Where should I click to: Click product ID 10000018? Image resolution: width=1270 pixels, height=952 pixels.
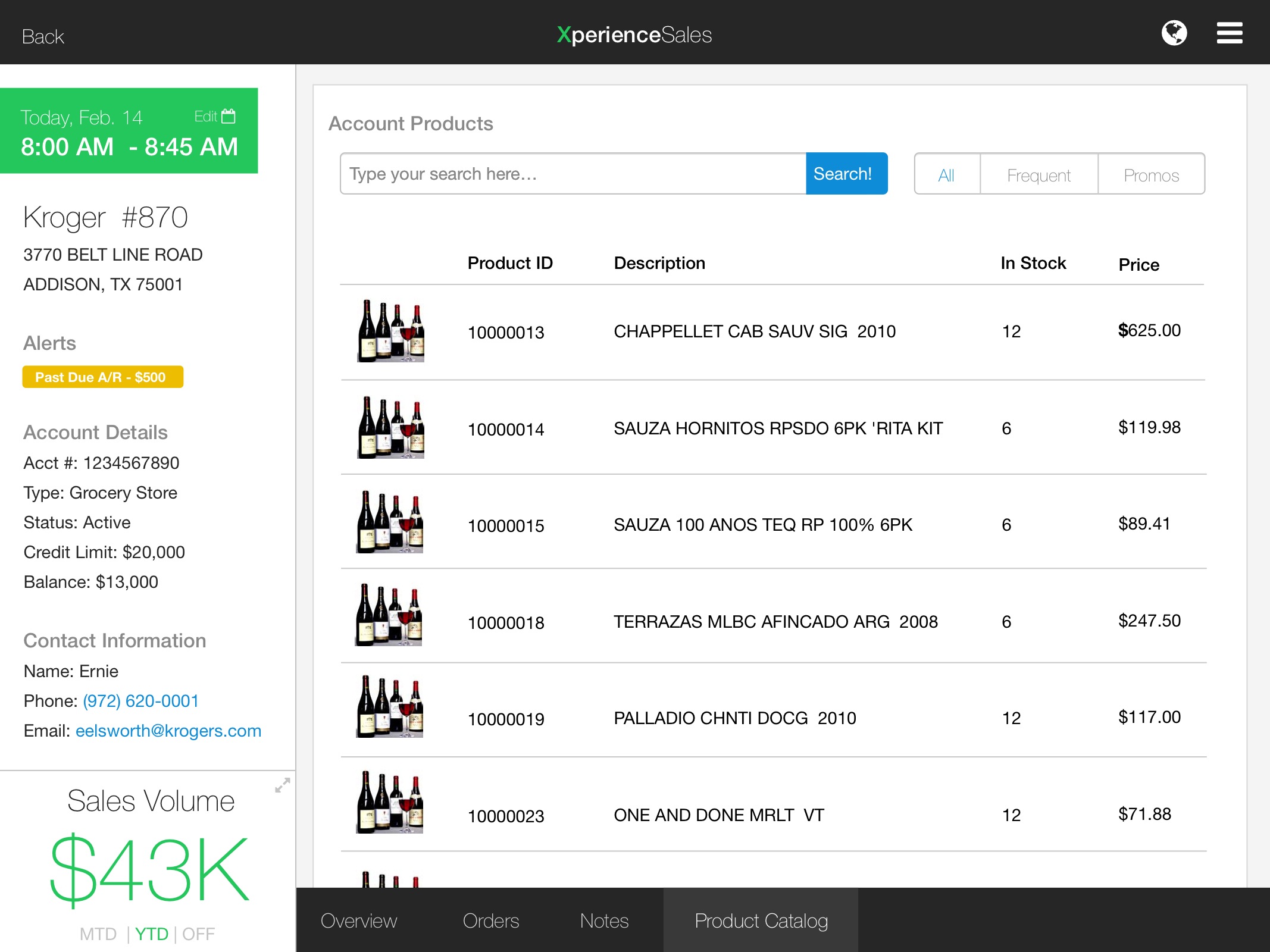[506, 623]
